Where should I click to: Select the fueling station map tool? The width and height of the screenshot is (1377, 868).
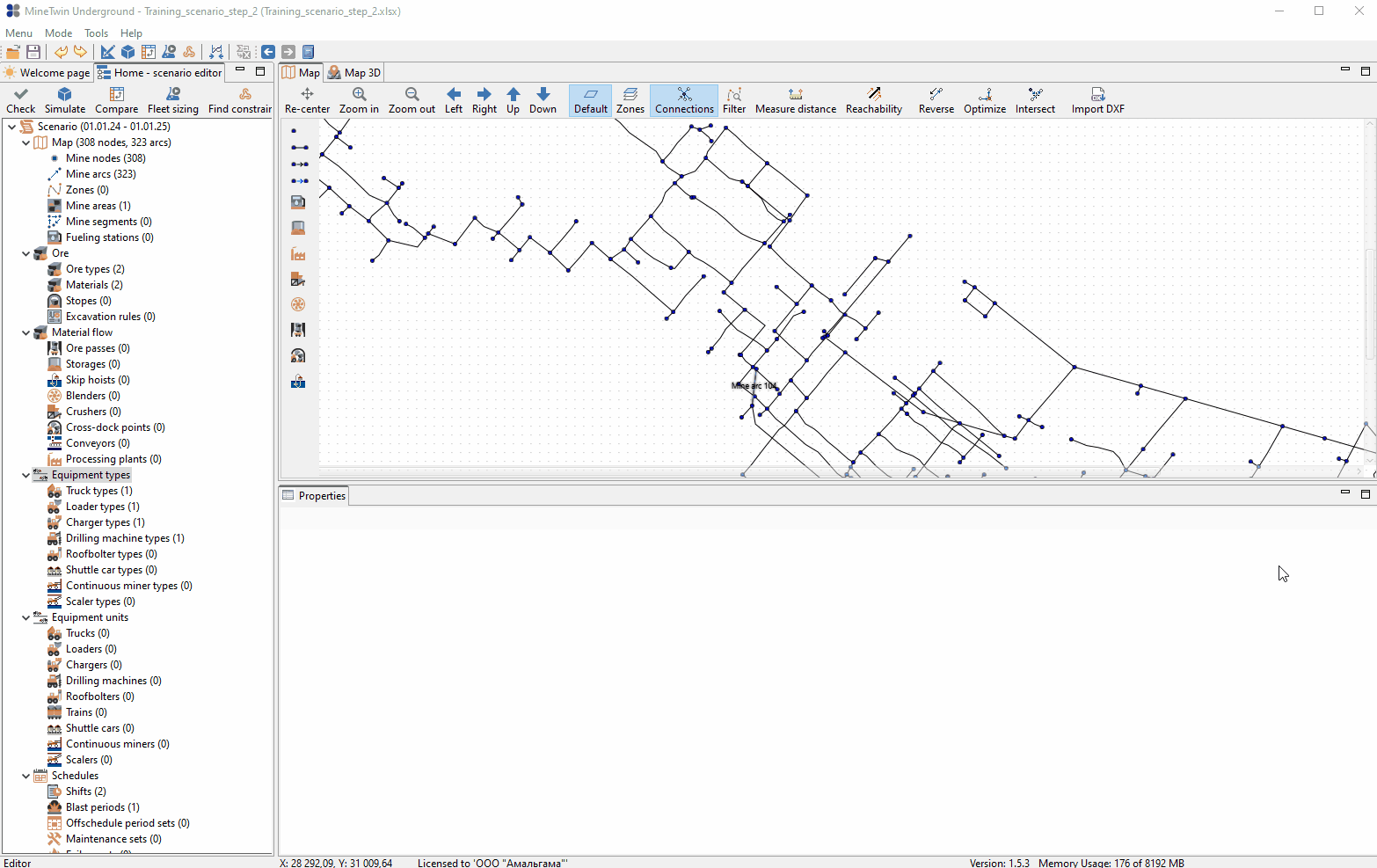click(298, 202)
